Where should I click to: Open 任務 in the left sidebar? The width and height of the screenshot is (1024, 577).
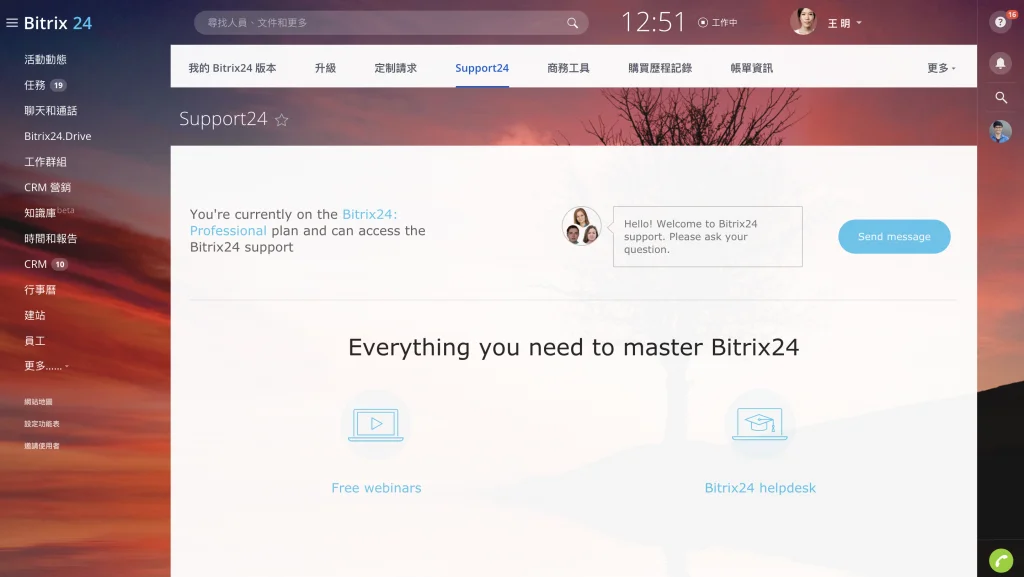[35, 85]
